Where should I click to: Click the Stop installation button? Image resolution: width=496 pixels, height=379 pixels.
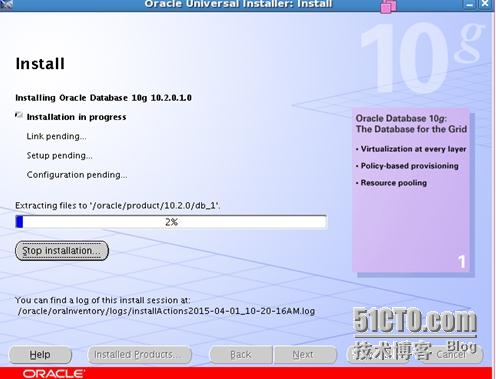(x=62, y=251)
